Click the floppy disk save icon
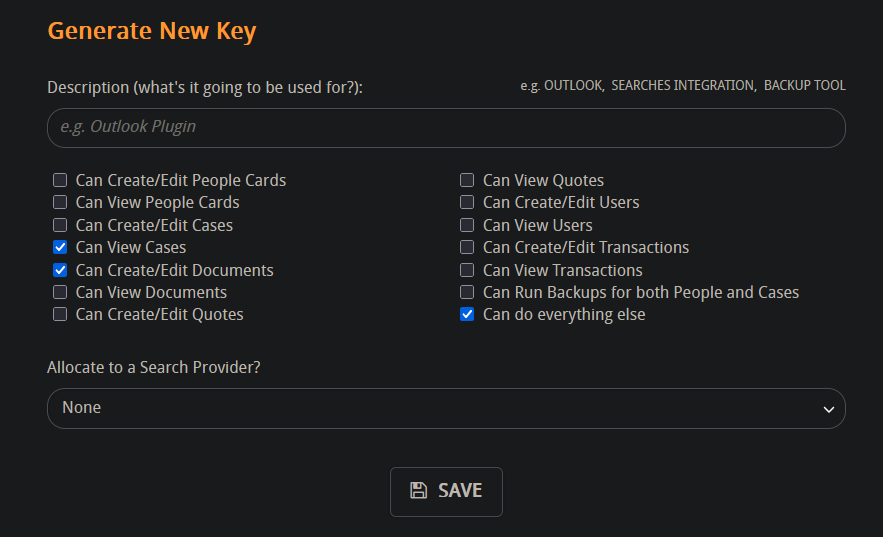Image resolution: width=883 pixels, height=537 pixels. (x=418, y=490)
